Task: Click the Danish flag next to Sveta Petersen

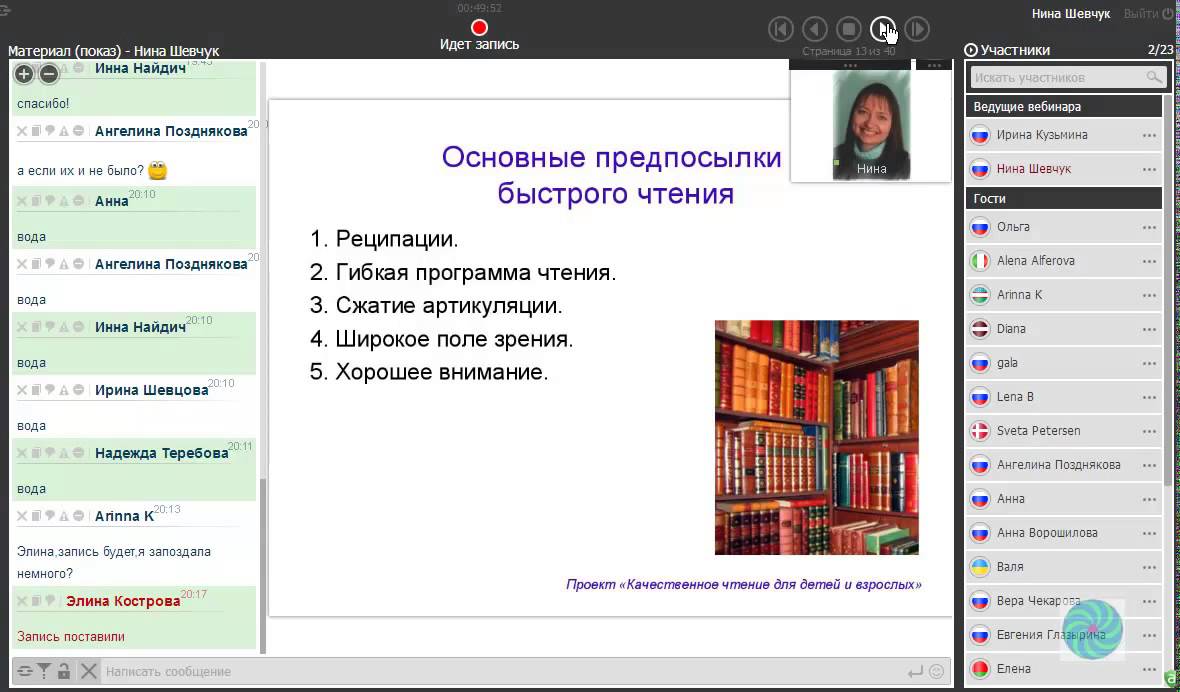Action: pyautogui.click(x=980, y=431)
